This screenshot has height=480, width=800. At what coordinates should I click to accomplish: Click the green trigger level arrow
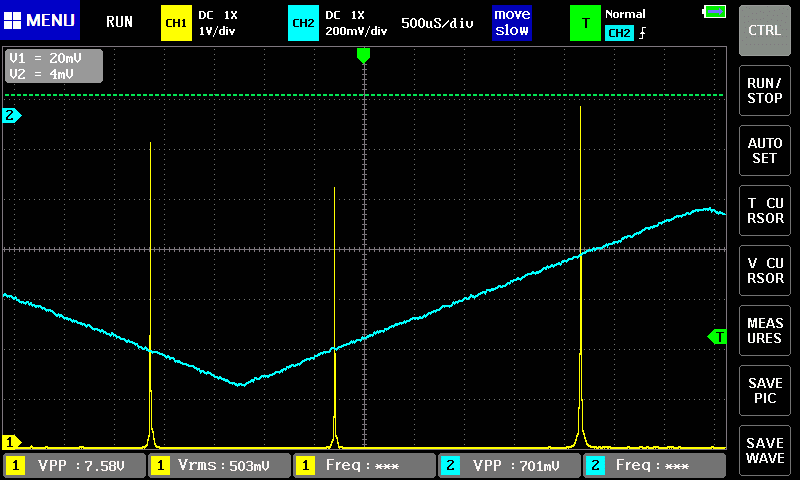717,337
